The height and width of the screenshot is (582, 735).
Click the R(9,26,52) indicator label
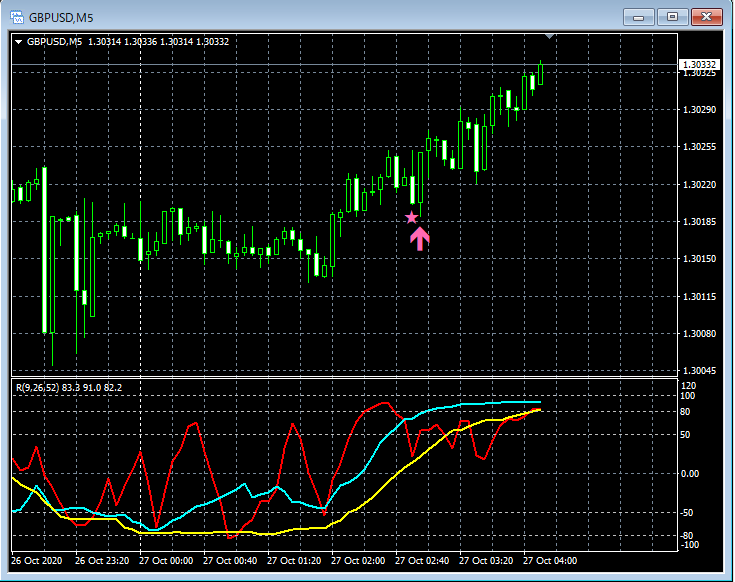tap(69, 388)
